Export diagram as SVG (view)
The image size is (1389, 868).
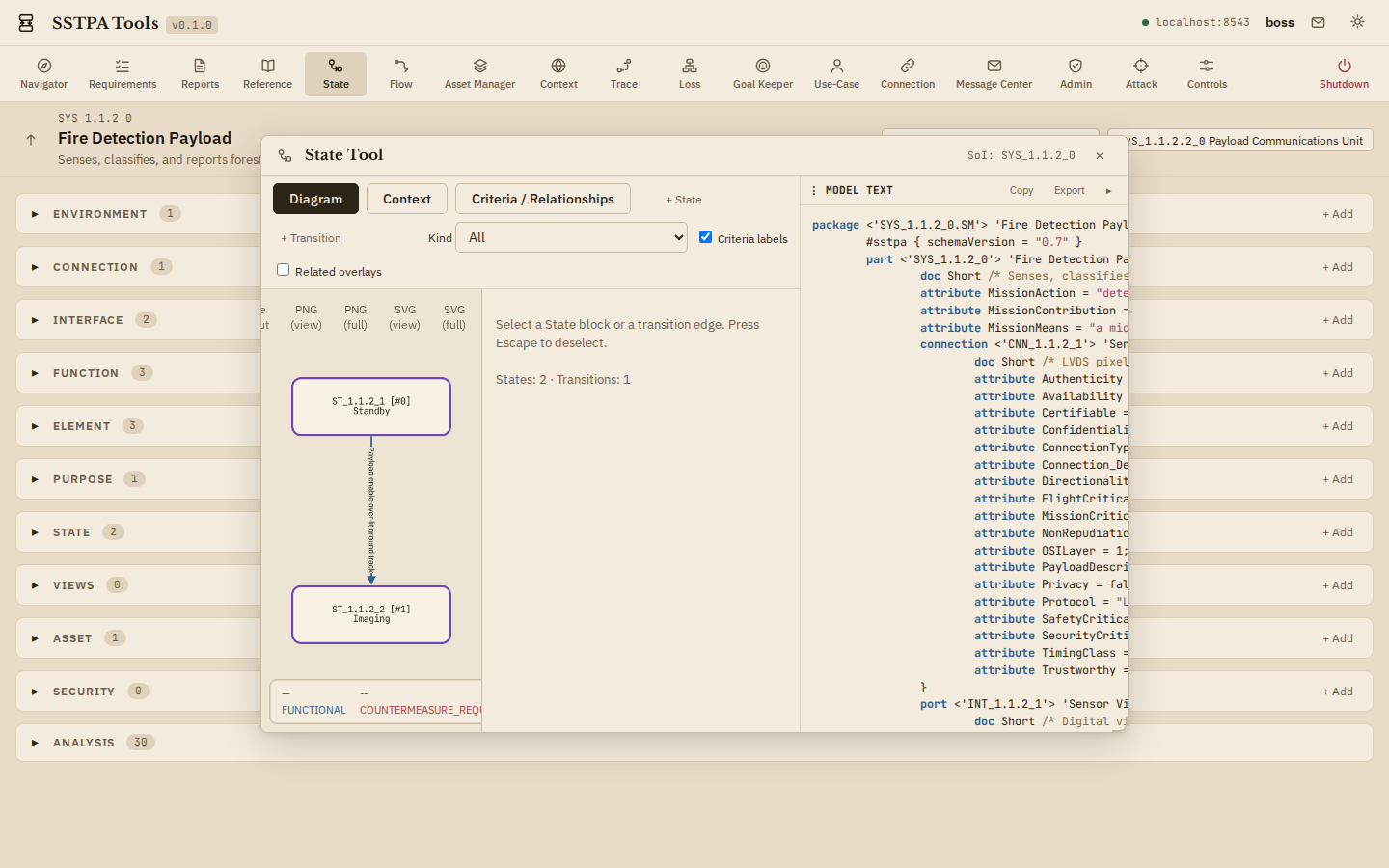pyautogui.click(x=405, y=317)
